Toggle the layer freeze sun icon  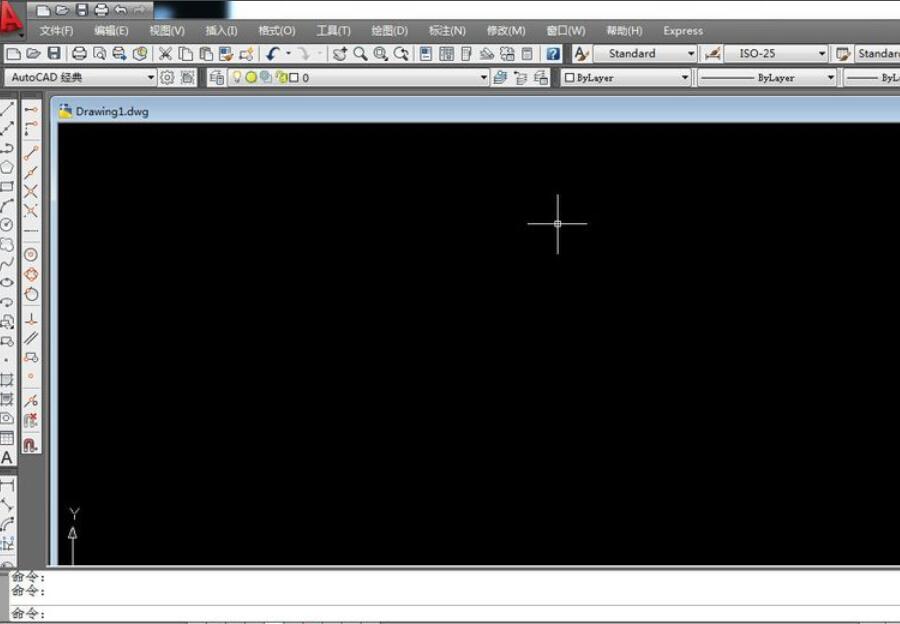click(x=251, y=77)
